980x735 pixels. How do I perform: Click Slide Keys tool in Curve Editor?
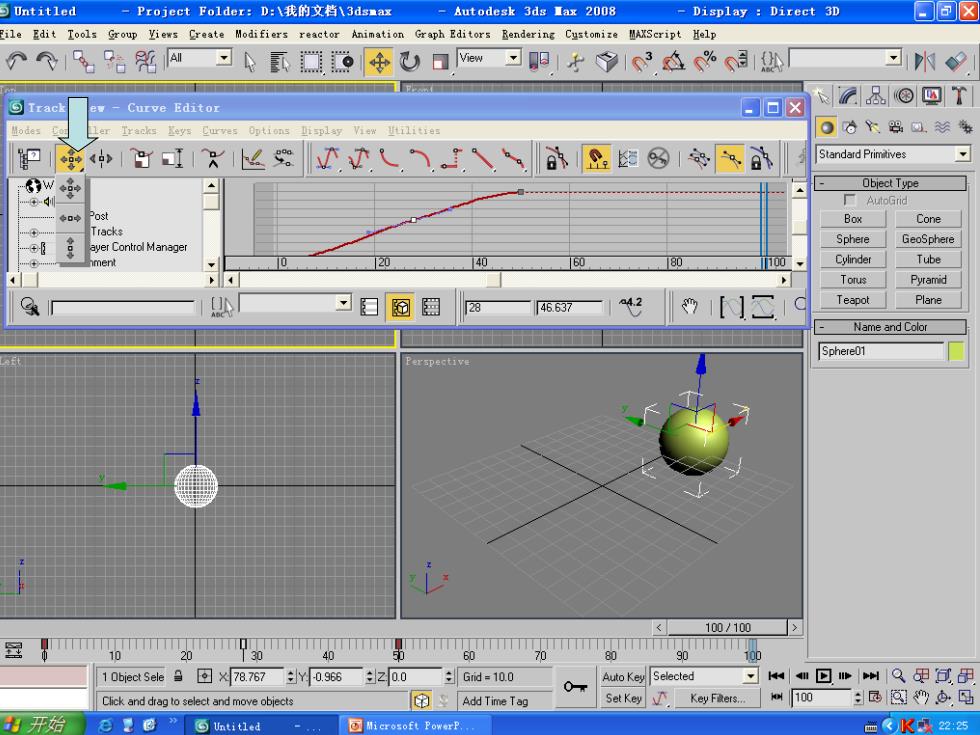[x=101, y=159]
